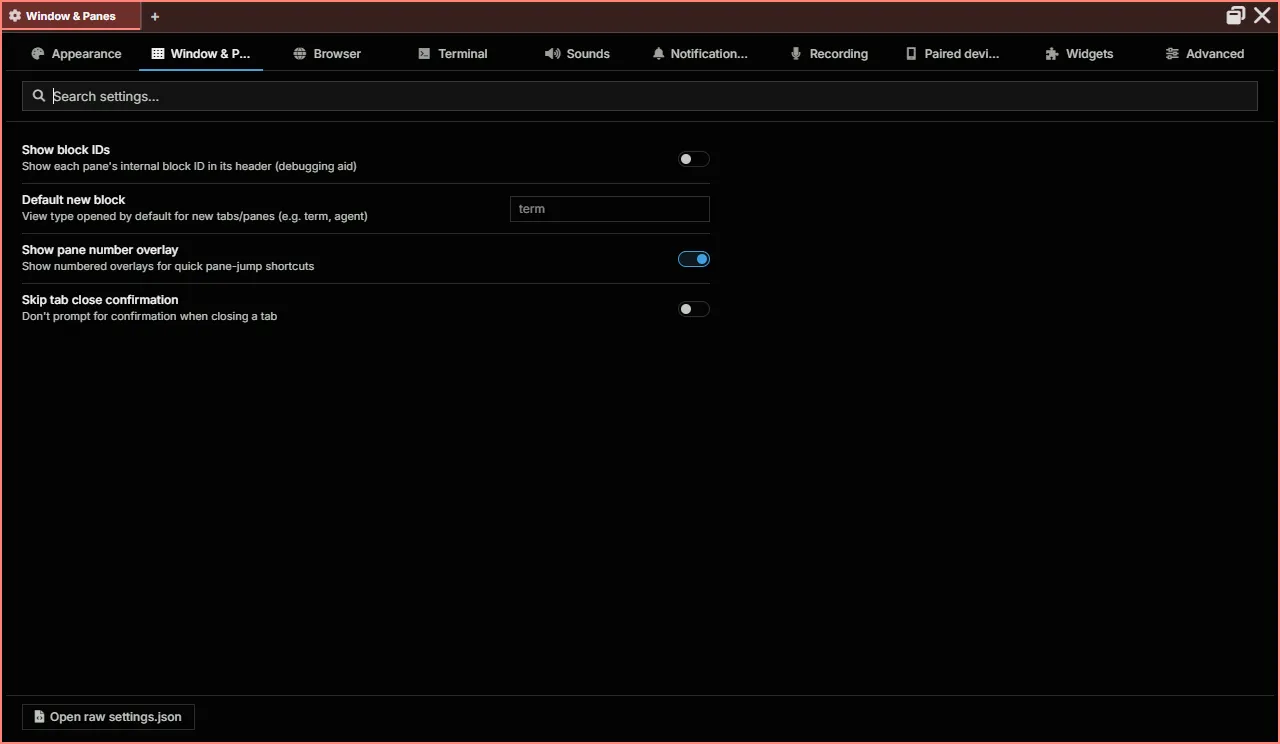Click the sliders icon beside Advanced
The width and height of the screenshot is (1280, 744).
(x=1172, y=54)
